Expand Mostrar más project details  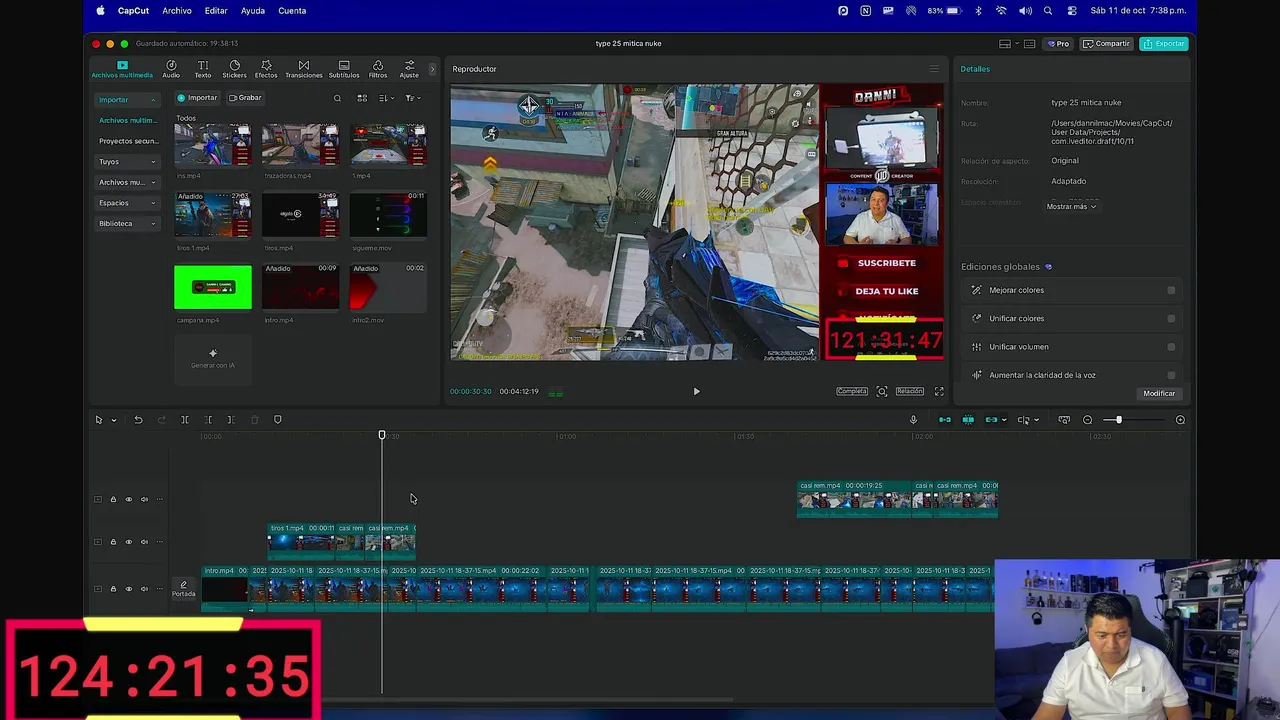click(x=1071, y=207)
